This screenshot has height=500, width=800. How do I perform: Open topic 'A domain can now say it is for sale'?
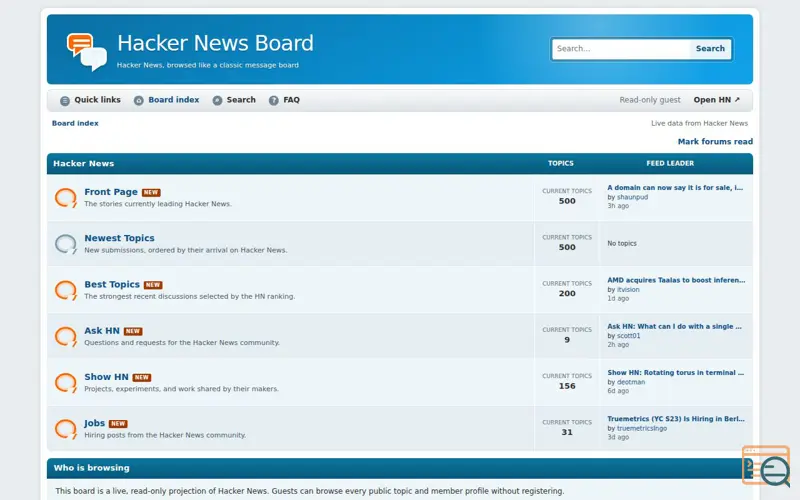[674, 188]
